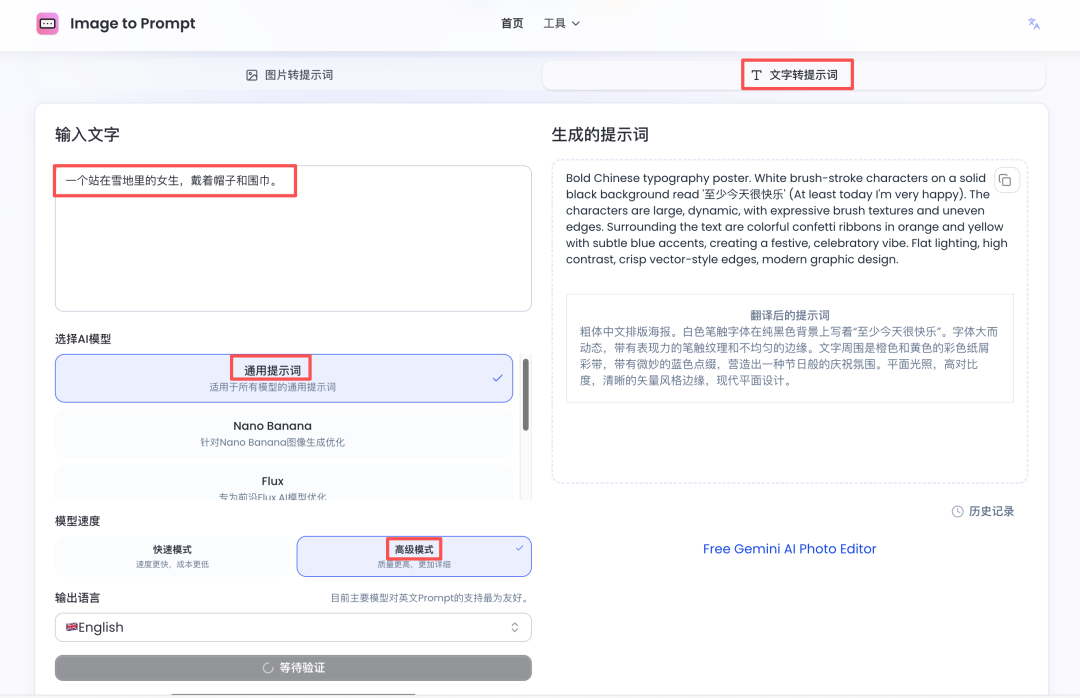The height and width of the screenshot is (698, 1080).
Task: Select the 通用提示词 model option
Action: pyautogui.click(x=284, y=378)
